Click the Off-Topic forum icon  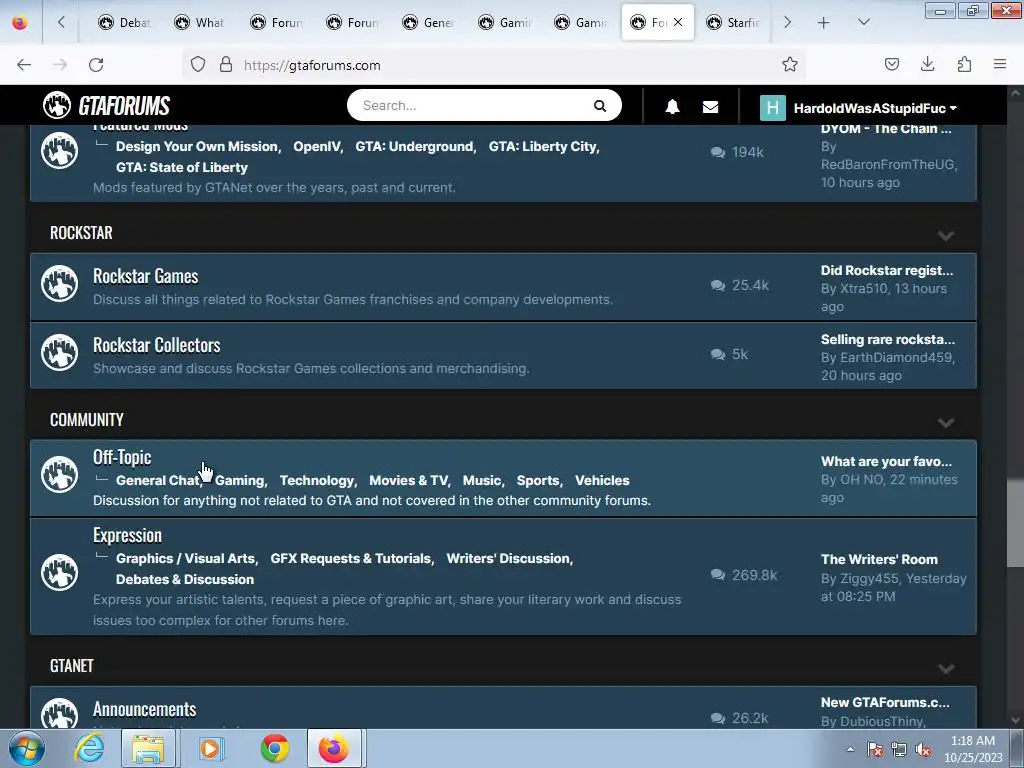click(59, 474)
